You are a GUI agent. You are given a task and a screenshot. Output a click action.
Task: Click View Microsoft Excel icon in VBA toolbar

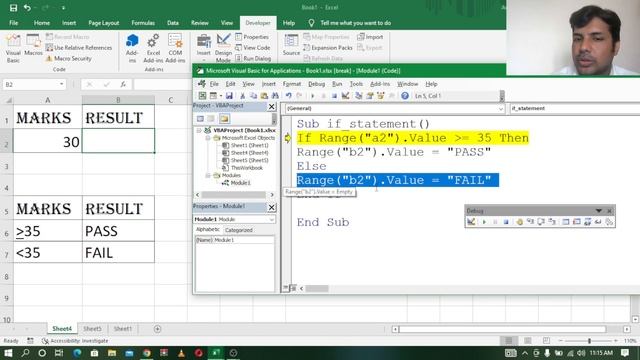point(202,96)
